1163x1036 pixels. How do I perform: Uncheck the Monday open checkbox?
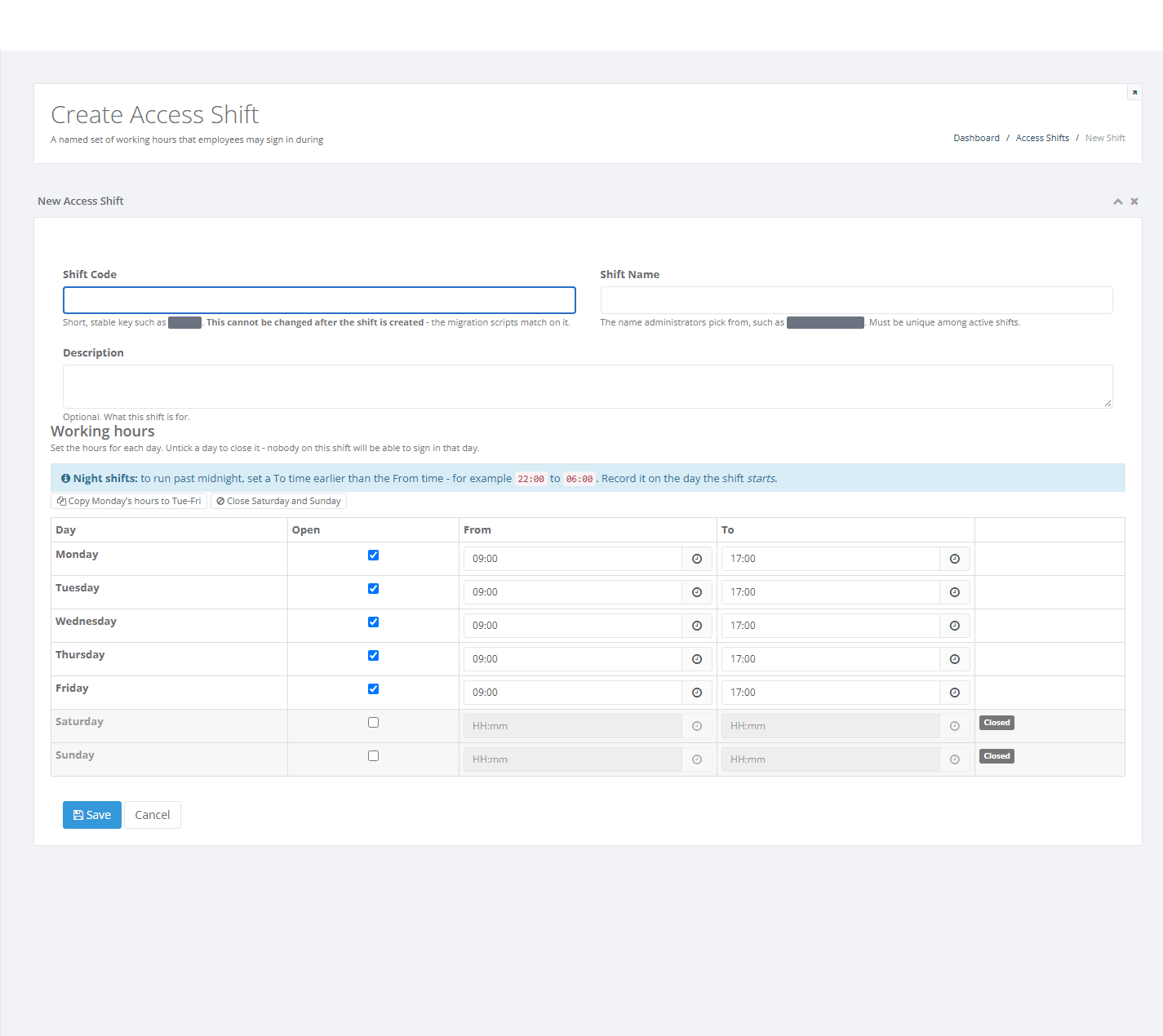pyautogui.click(x=373, y=556)
